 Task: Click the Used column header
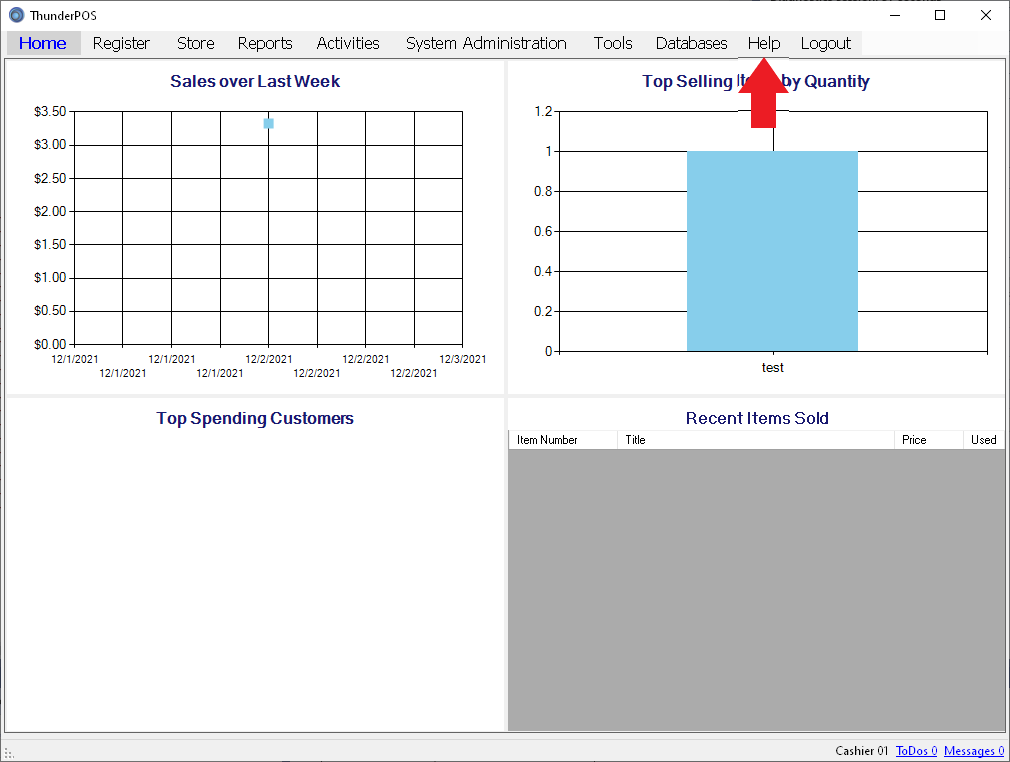(x=983, y=440)
